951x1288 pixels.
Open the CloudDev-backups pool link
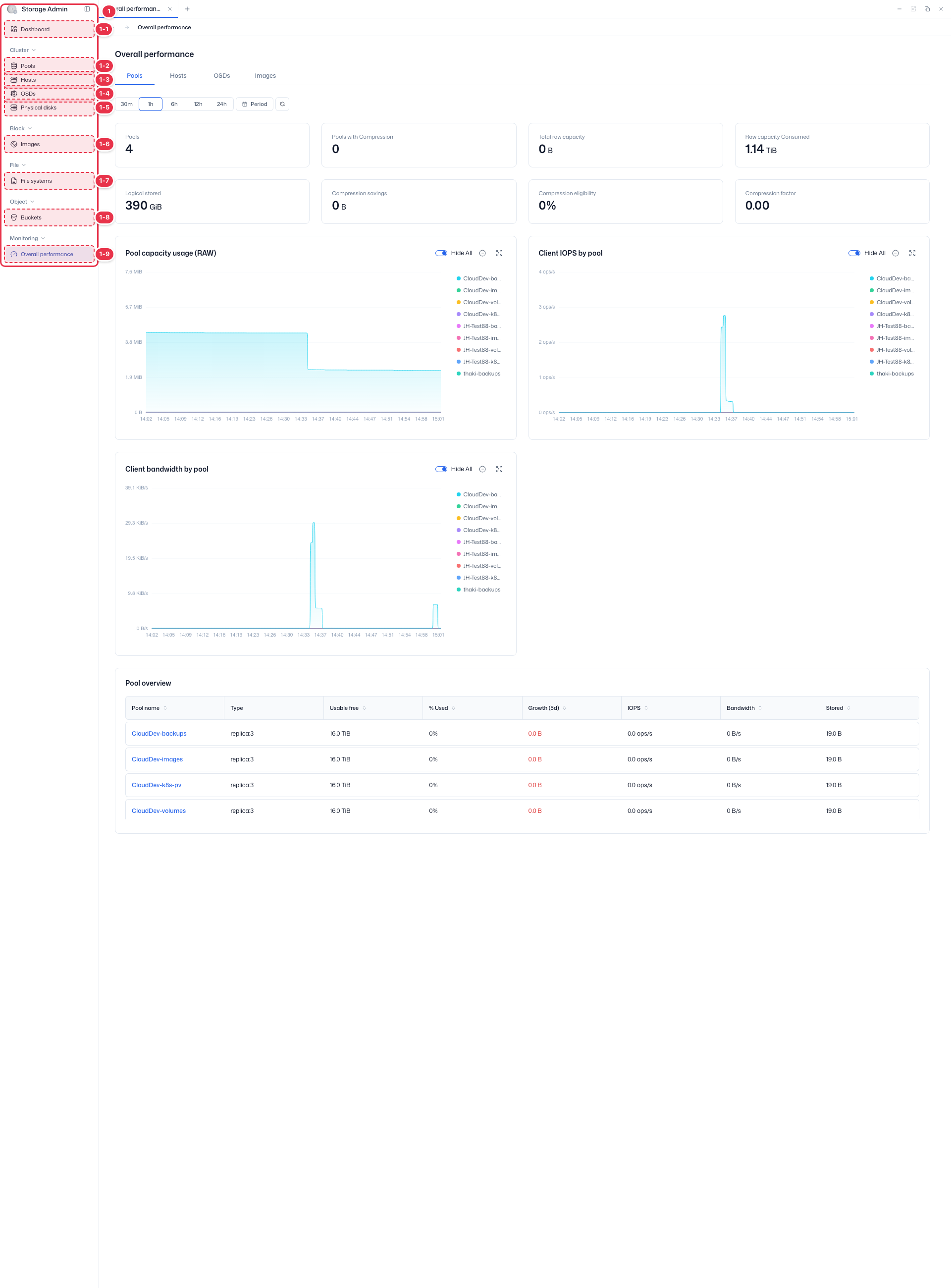click(159, 734)
